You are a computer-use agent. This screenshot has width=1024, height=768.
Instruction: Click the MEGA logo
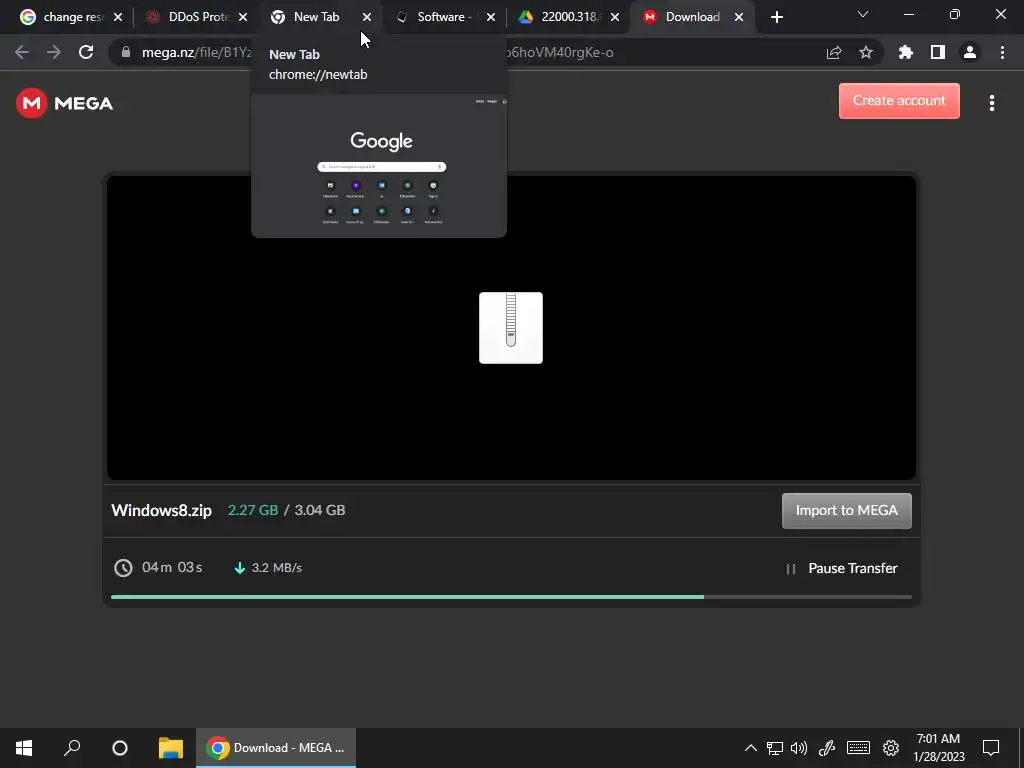tap(65, 103)
